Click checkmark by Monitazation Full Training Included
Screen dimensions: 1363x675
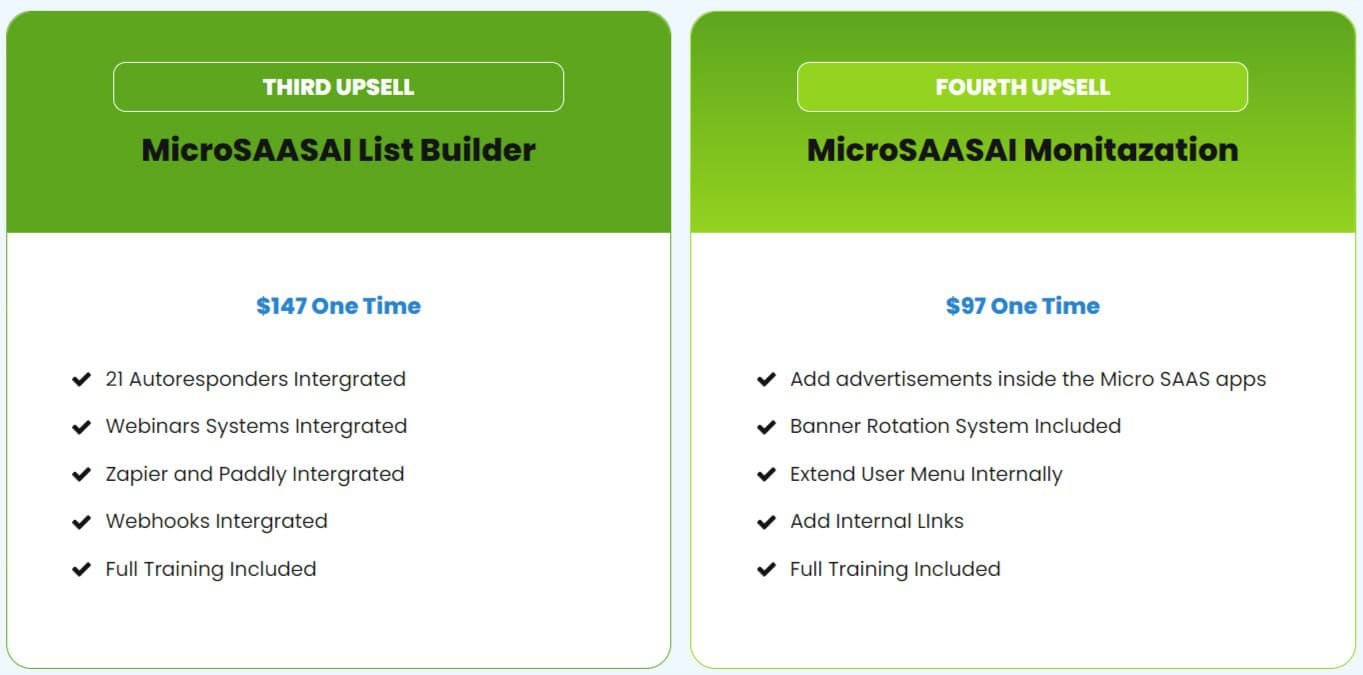[766, 570]
